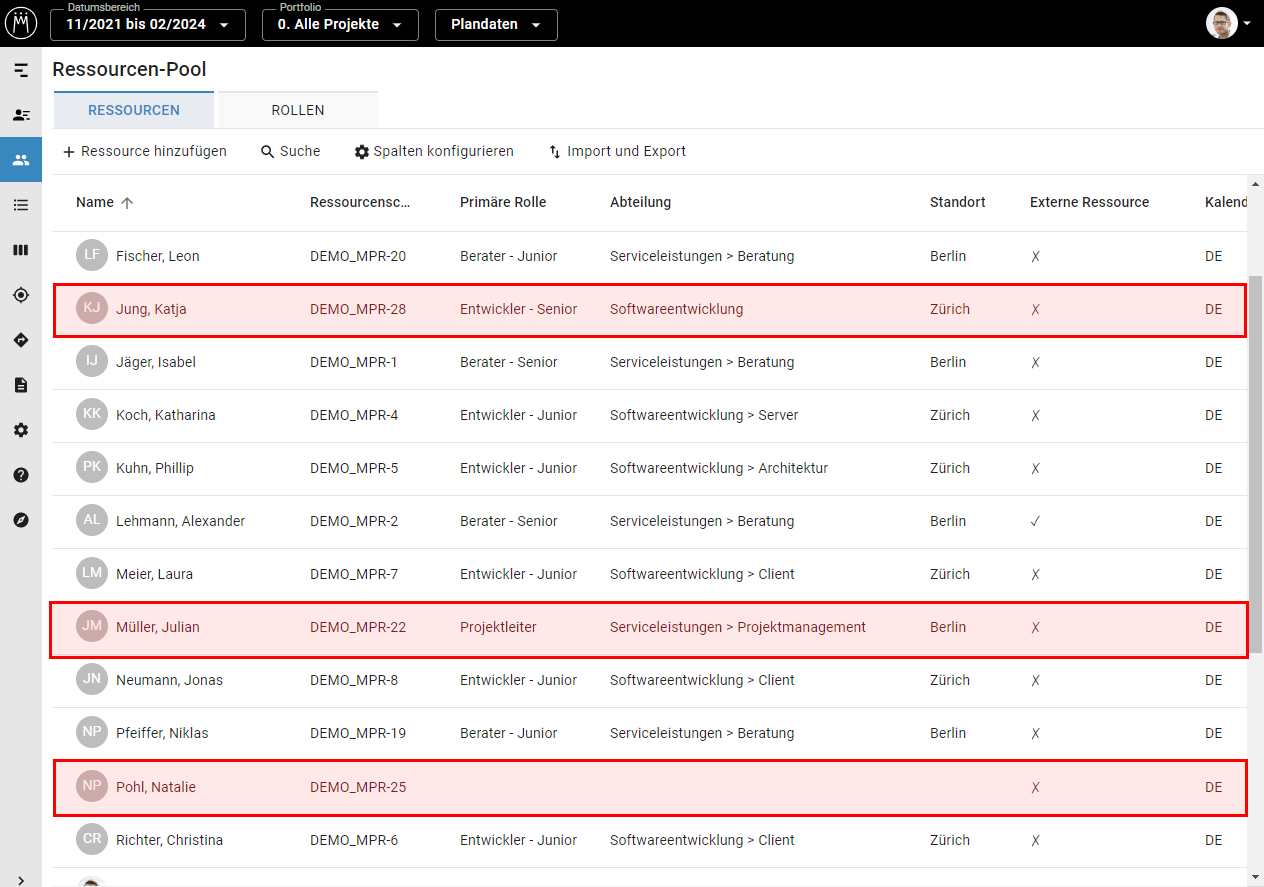Open the Plandaten dropdown
This screenshot has width=1264, height=887.
pos(496,25)
